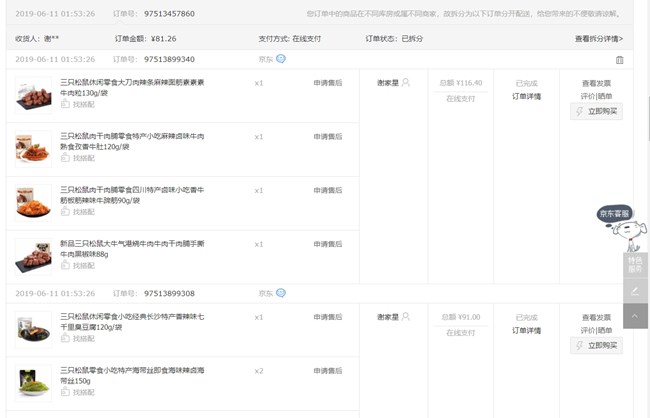Click person icon beside 谢家星 in ¥91.00 order

click(406, 317)
